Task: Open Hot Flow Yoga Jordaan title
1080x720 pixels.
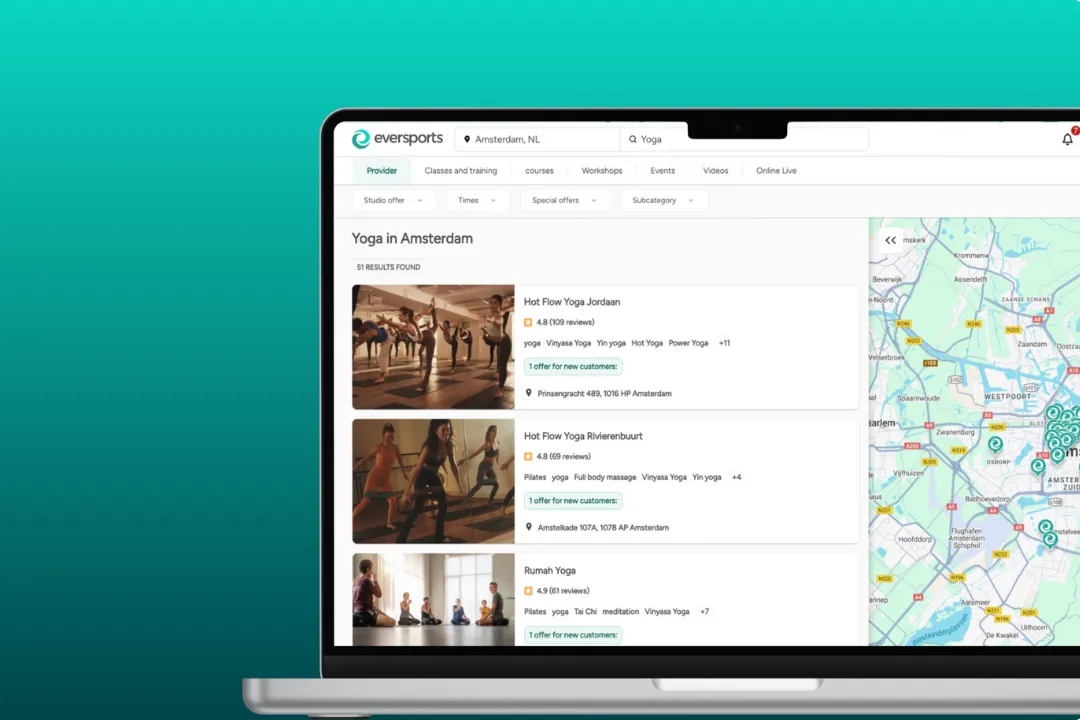Action: 572,302
